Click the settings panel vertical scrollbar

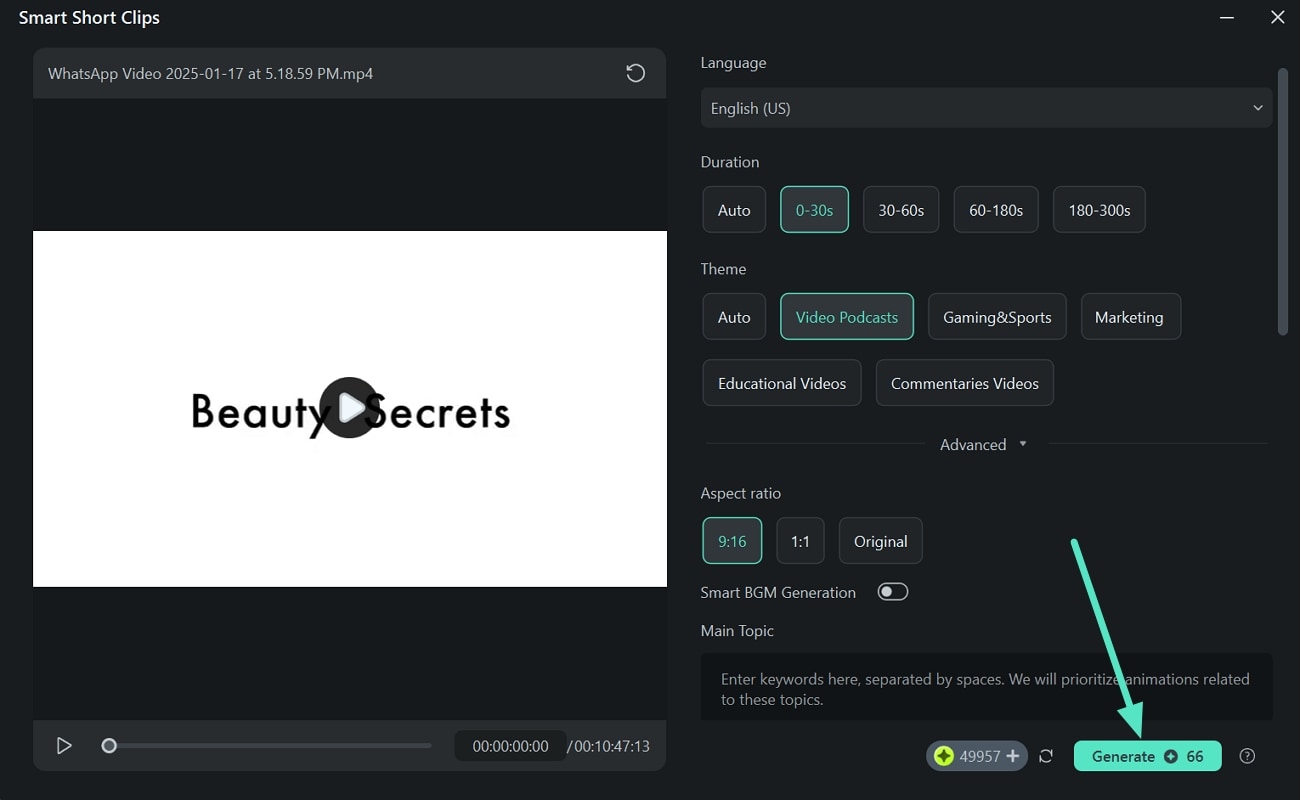1283,201
